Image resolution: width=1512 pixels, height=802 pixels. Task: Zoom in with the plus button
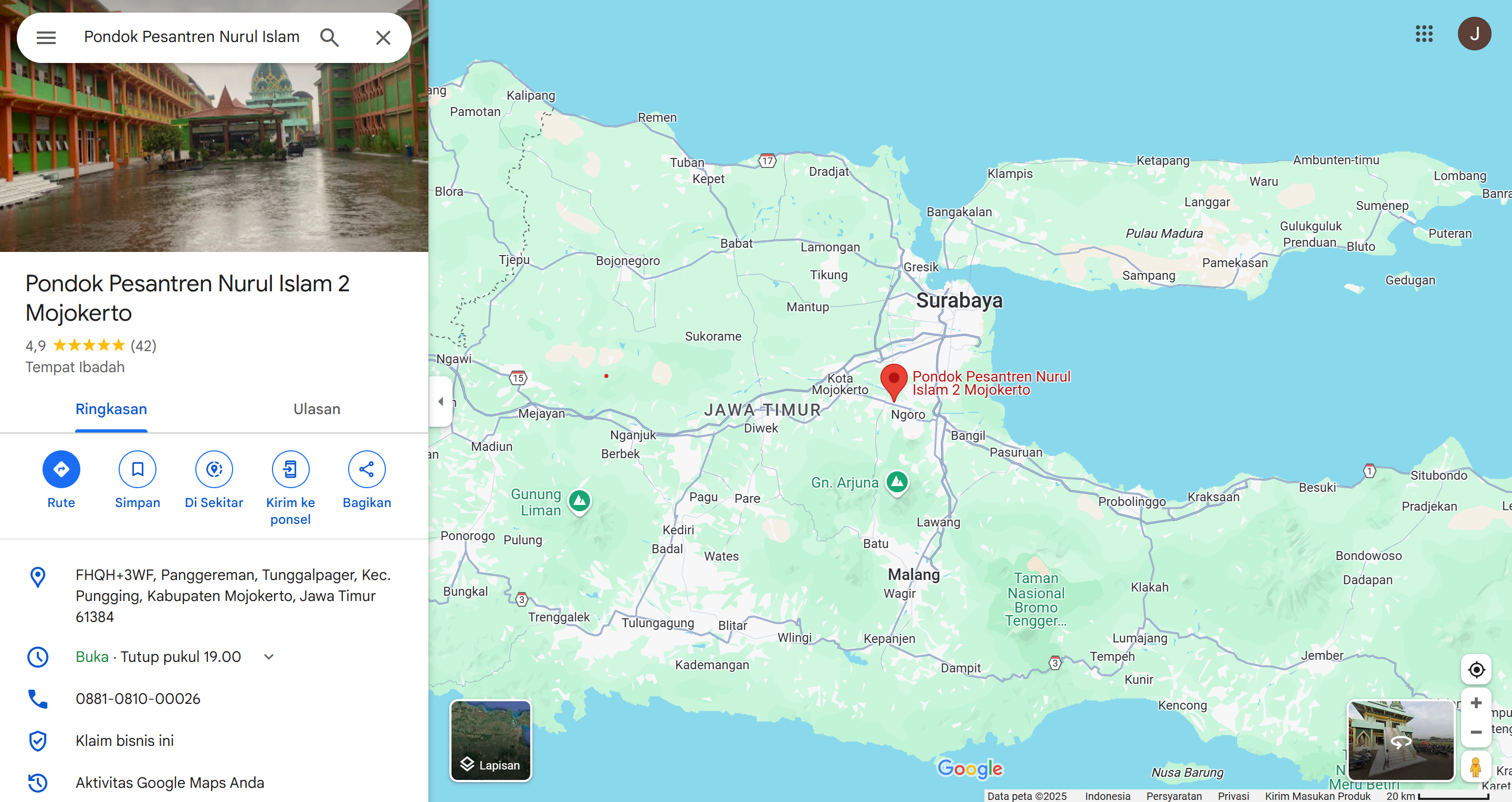[1476, 703]
